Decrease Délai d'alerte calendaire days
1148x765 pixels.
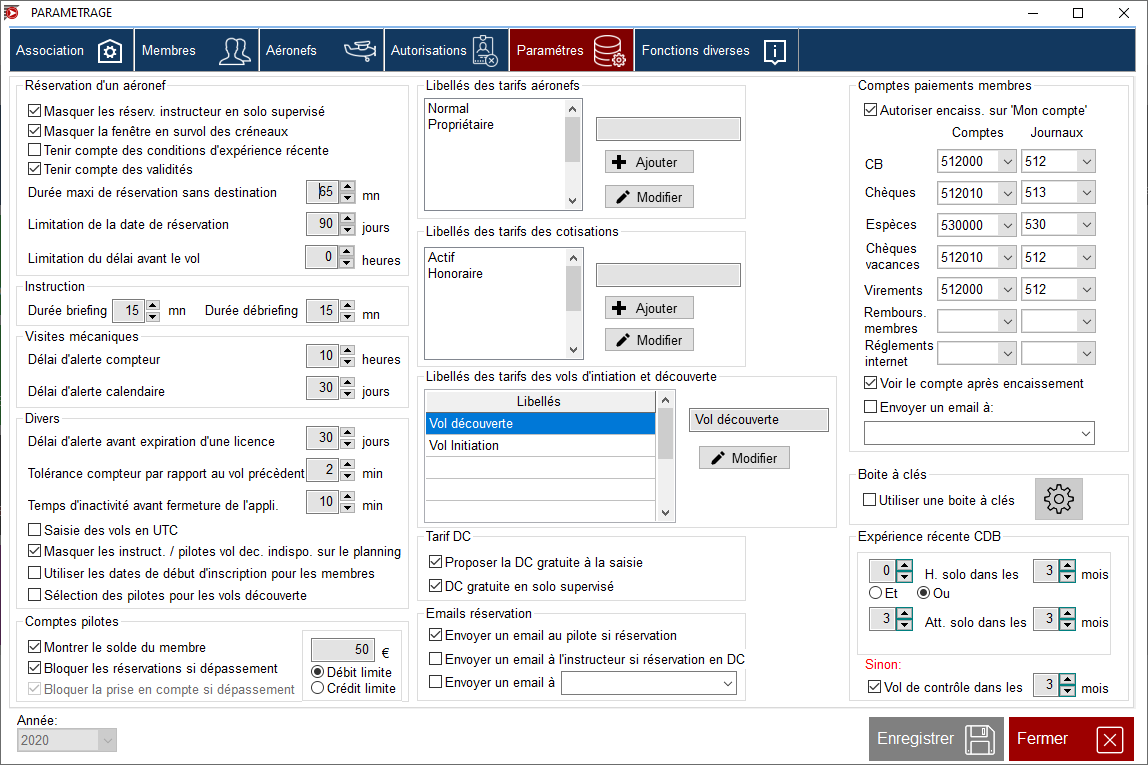coord(348,392)
